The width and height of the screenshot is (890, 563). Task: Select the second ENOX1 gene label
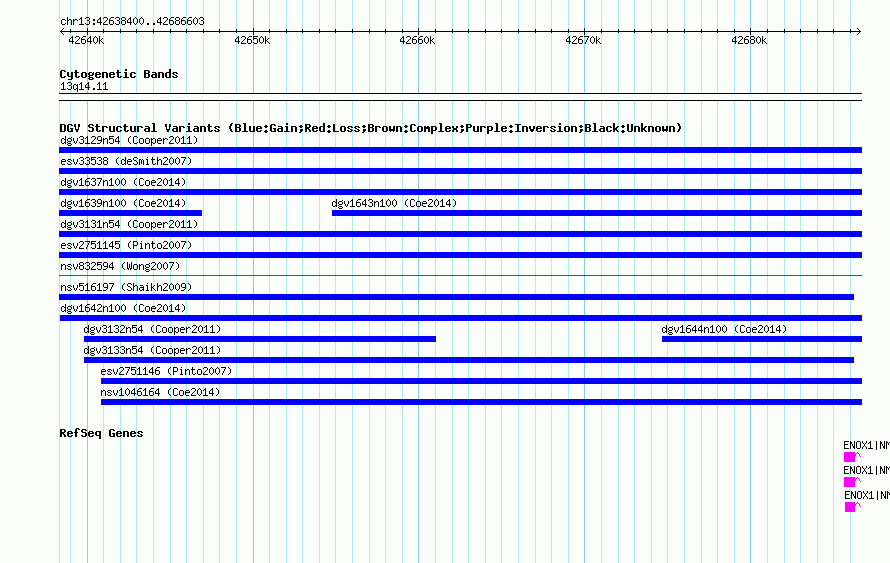(866, 470)
